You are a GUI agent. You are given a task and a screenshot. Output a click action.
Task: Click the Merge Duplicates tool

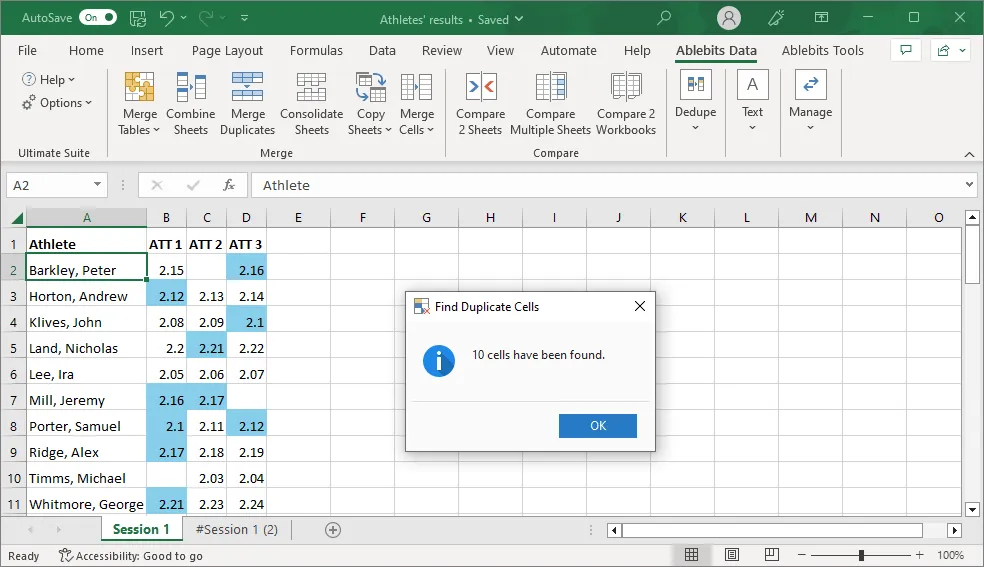coord(247,103)
